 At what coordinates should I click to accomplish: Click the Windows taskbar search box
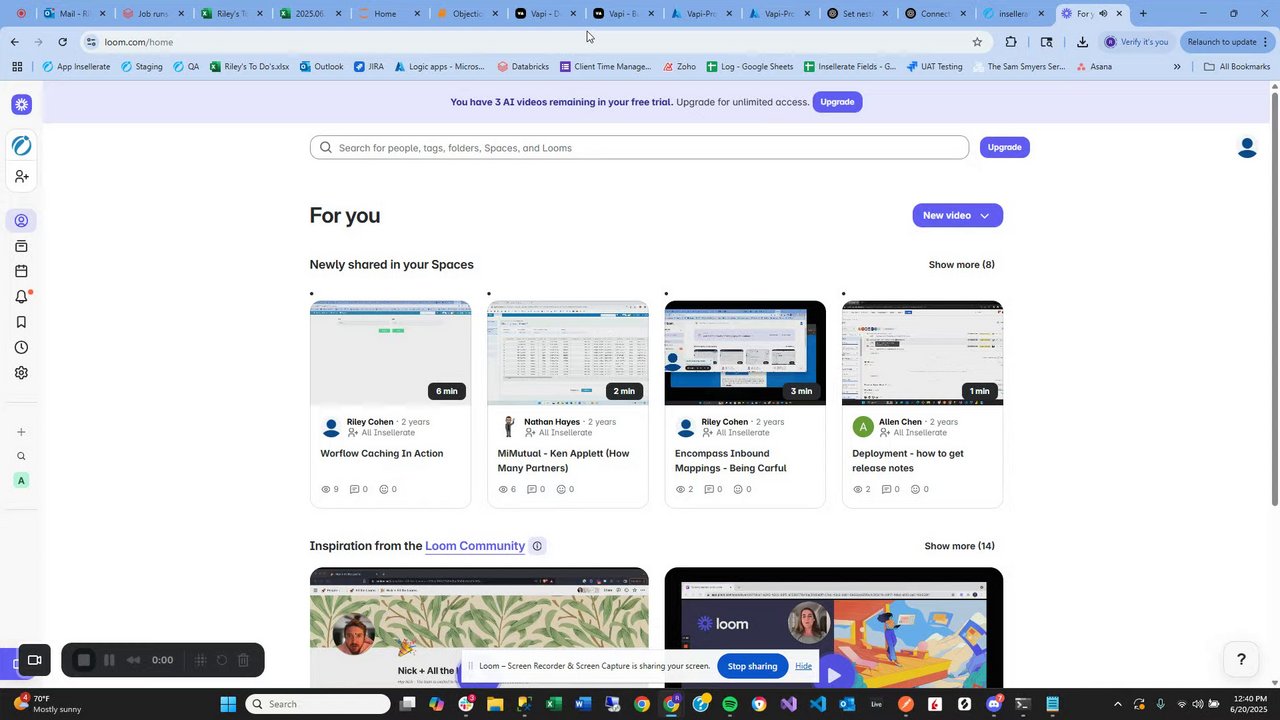pyautogui.click(x=318, y=704)
